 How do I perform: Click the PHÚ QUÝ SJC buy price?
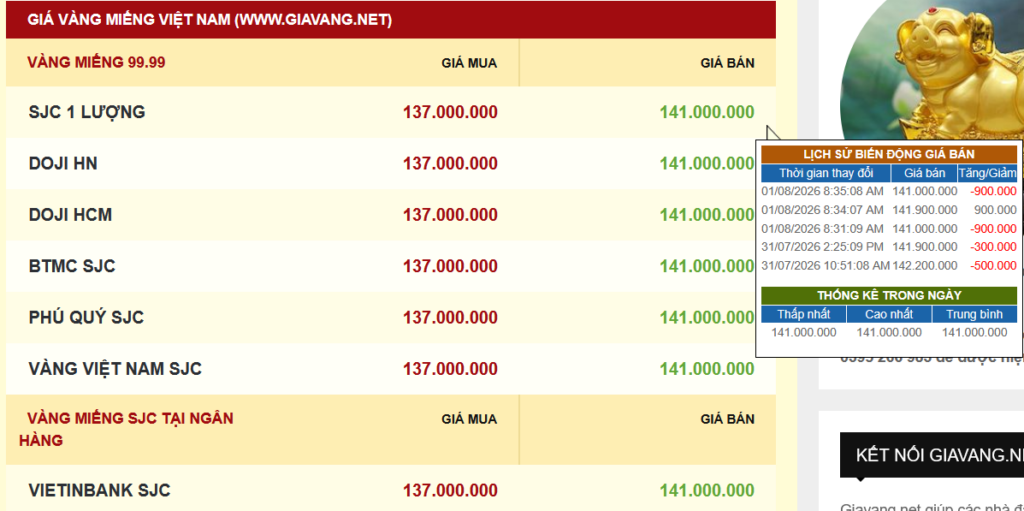tap(450, 318)
